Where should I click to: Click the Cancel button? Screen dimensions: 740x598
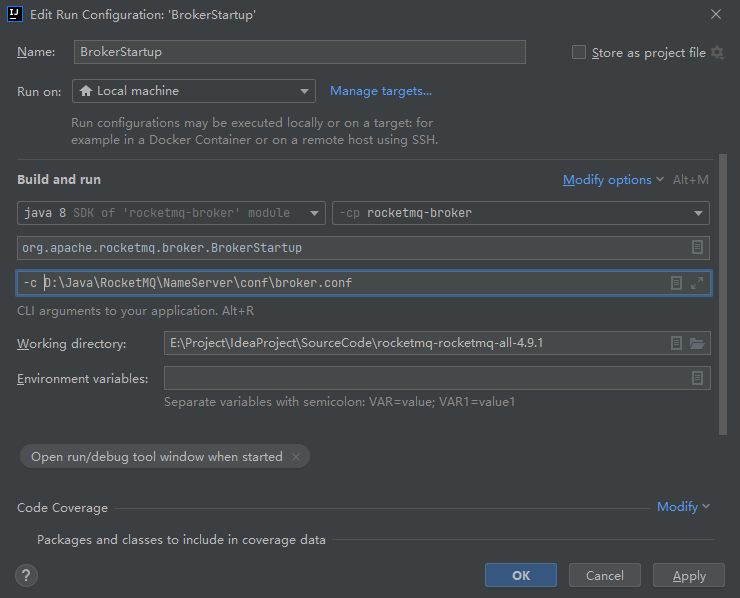click(605, 575)
